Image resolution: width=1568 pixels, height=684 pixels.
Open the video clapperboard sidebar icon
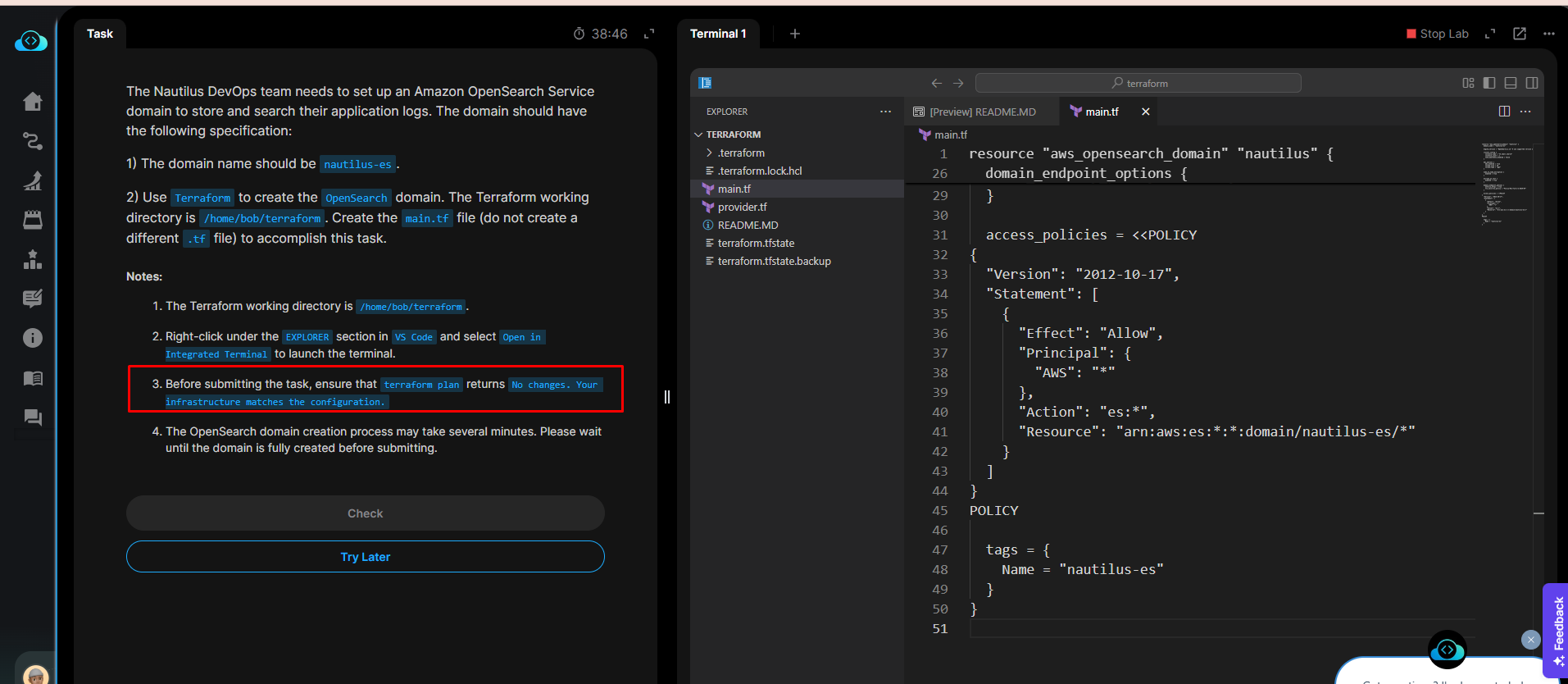pos(33,220)
